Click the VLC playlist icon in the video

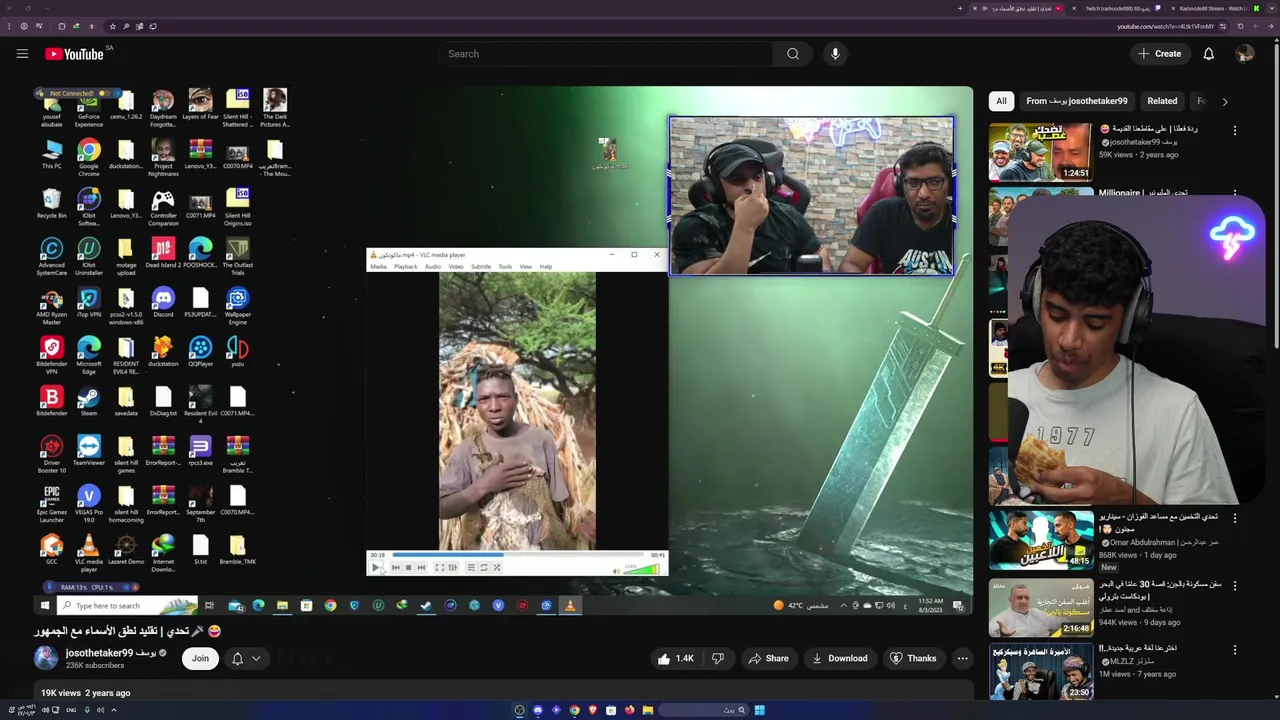pyautogui.click(x=470, y=568)
